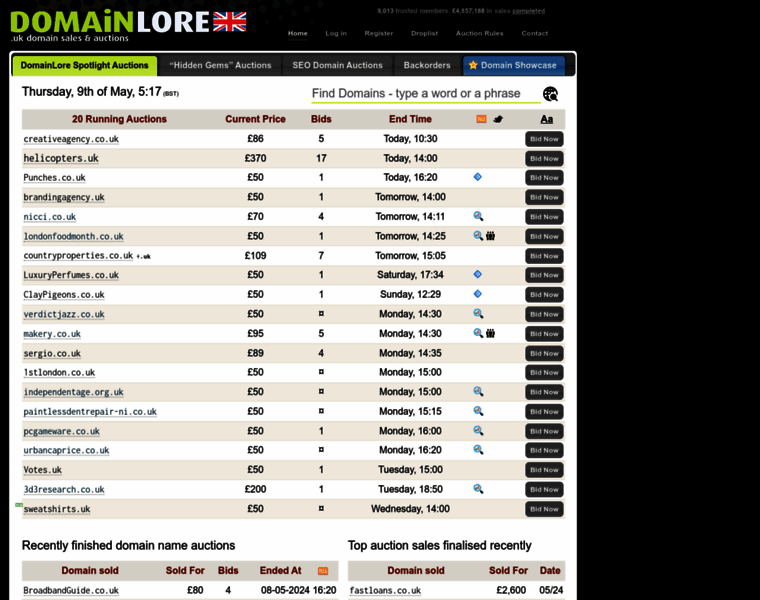Screen dimensions: 760x600
Task: Click blue diamond icon in Punches.co.uk row
Action: pos(477,177)
